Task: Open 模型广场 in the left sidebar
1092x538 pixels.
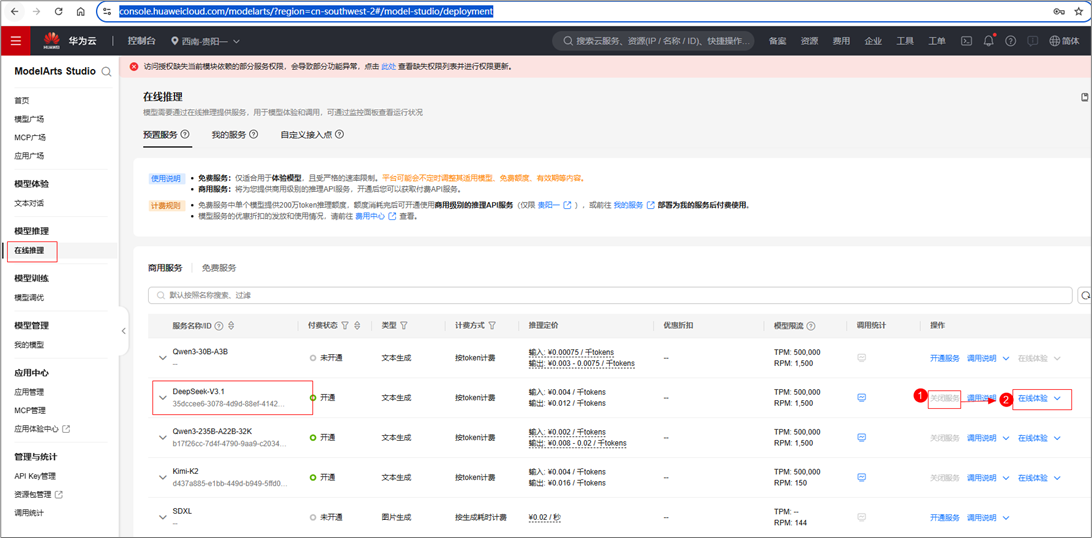Action: (29, 119)
